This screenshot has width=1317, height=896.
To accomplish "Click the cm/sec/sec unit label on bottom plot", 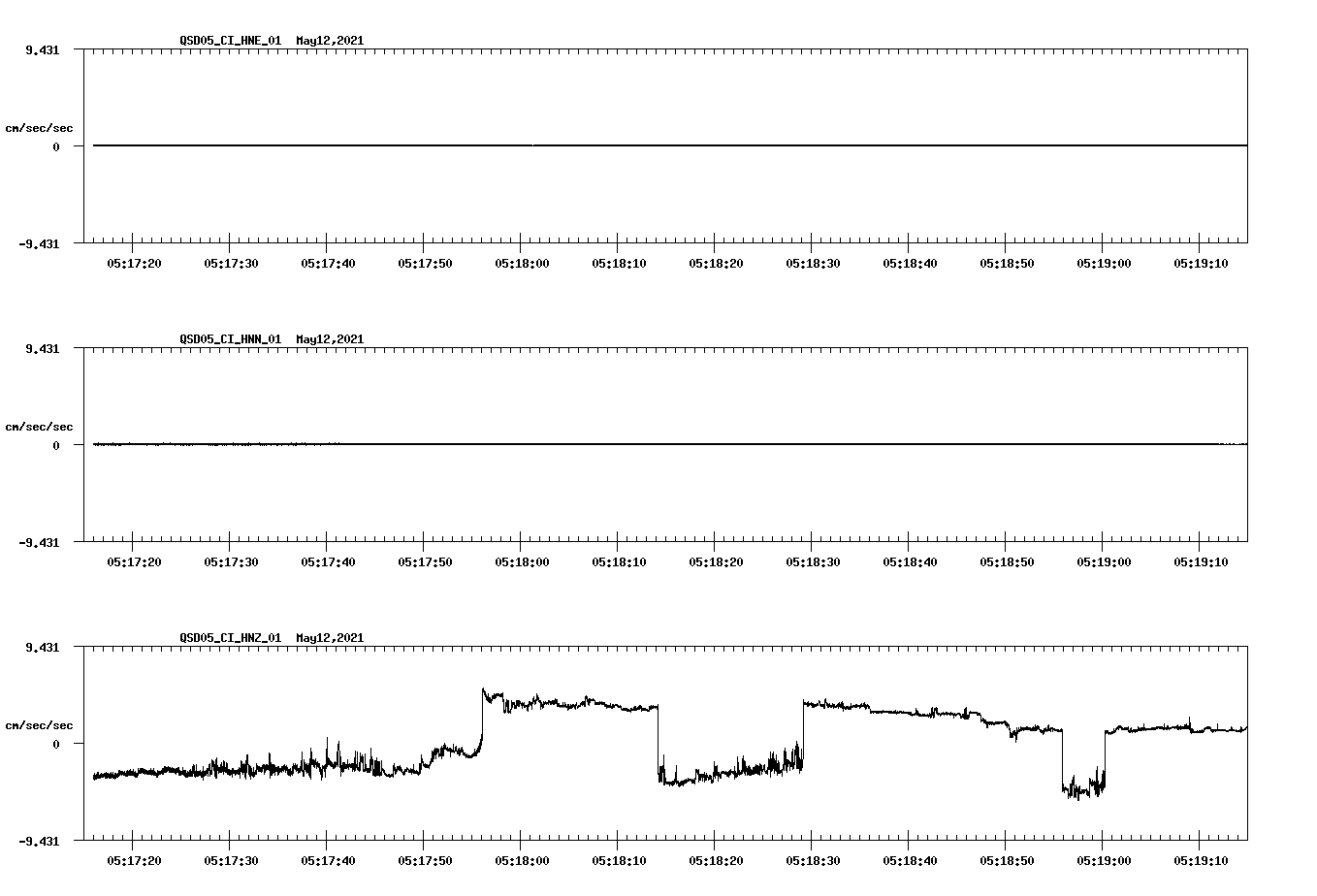I will point(40,723).
